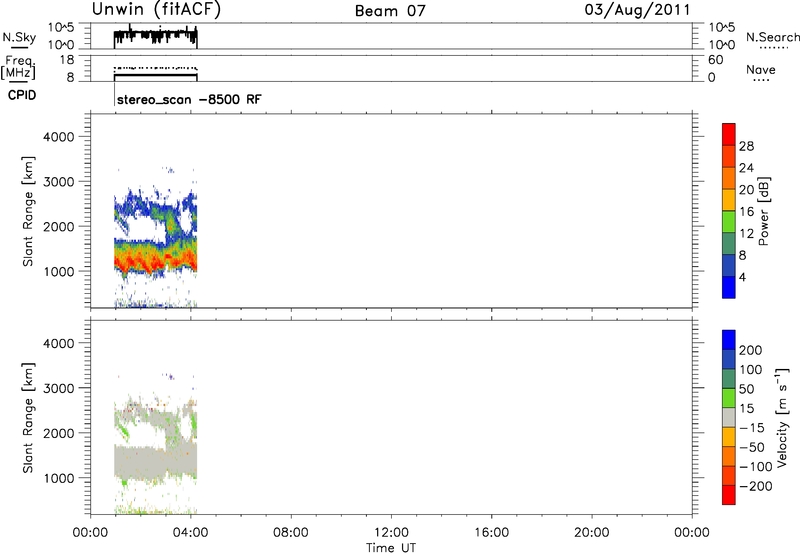Click the date '03/Aug/2011'
This screenshot has width=800, height=554.
point(637,10)
